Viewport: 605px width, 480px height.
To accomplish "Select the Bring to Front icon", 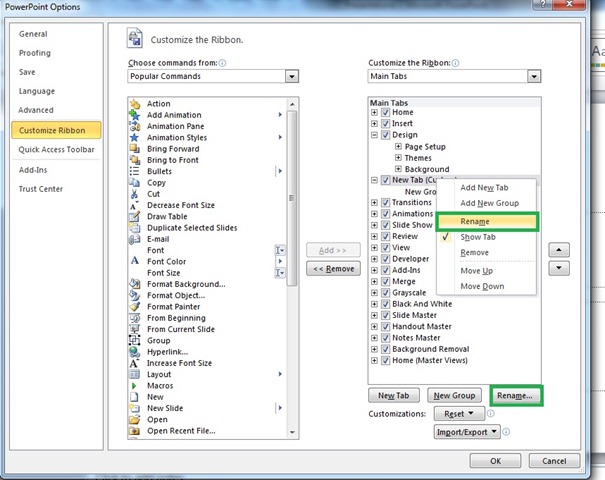I will pos(135,160).
